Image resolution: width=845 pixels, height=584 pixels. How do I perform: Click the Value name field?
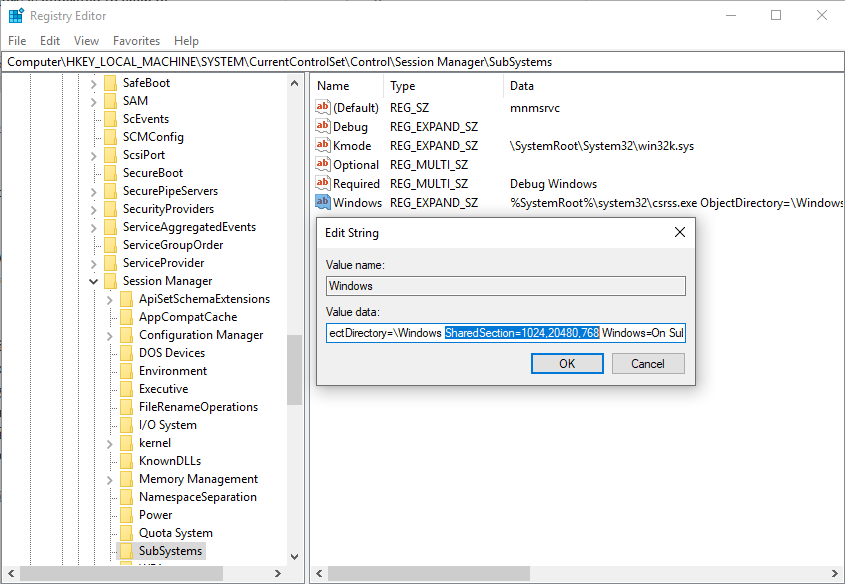pos(505,286)
